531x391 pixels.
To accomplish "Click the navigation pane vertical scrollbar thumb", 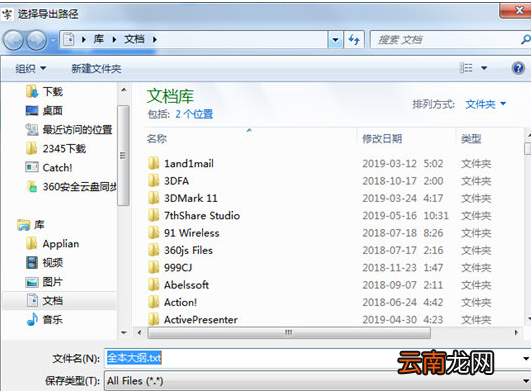I will pyautogui.click(x=123, y=155).
